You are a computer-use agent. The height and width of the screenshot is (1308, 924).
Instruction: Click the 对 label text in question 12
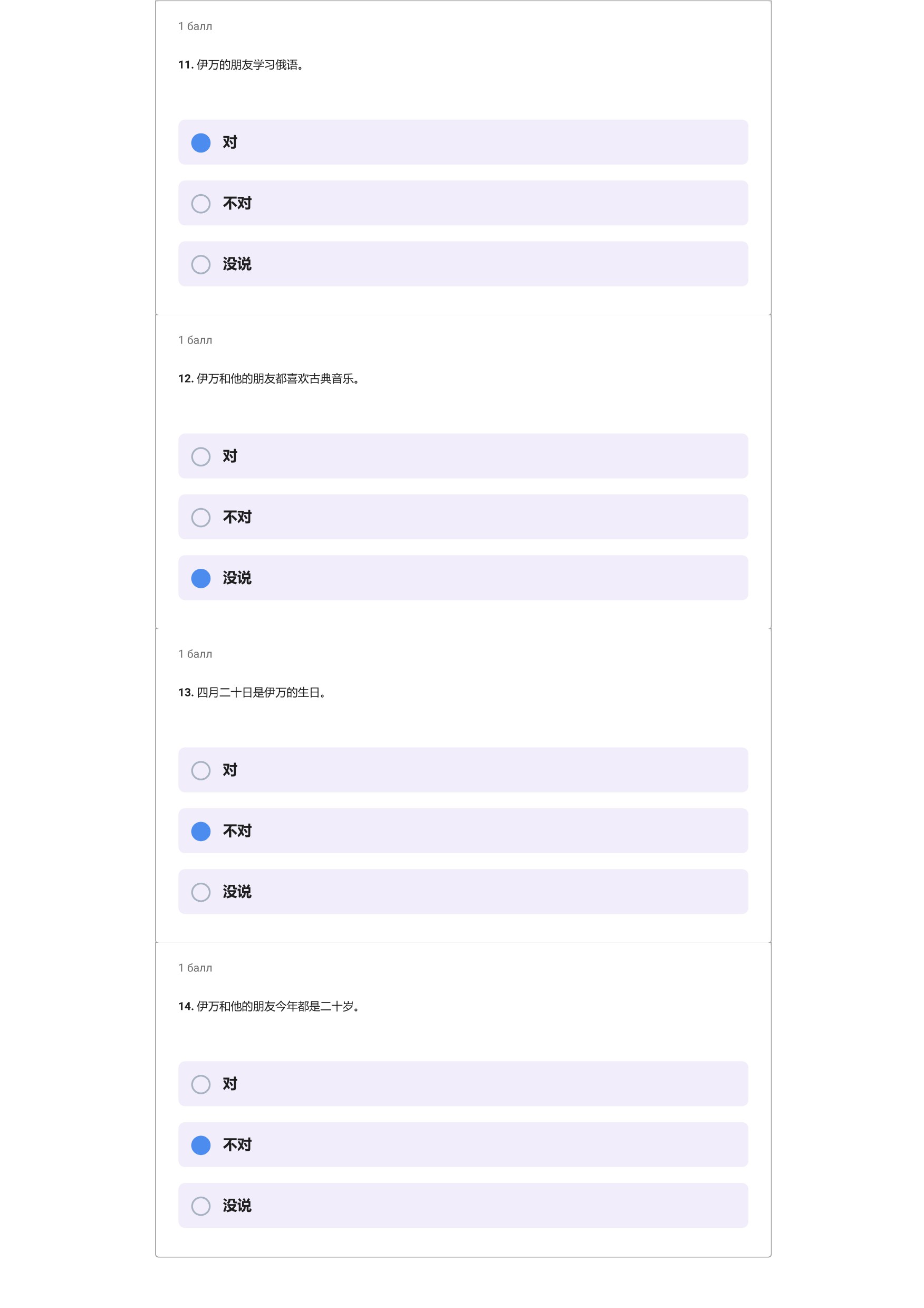[230, 456]
